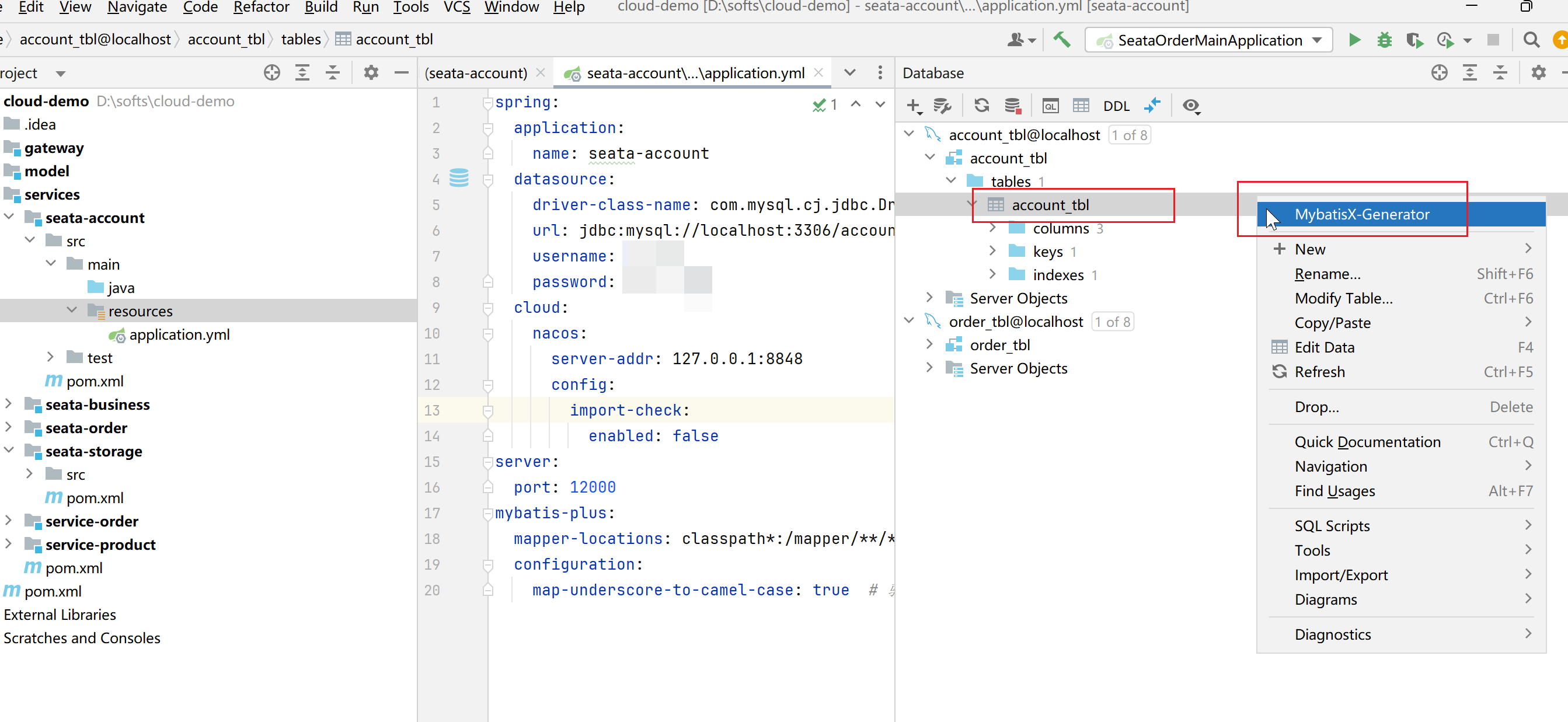
Task: Open the Navigate menu
Action: [137, 8]
